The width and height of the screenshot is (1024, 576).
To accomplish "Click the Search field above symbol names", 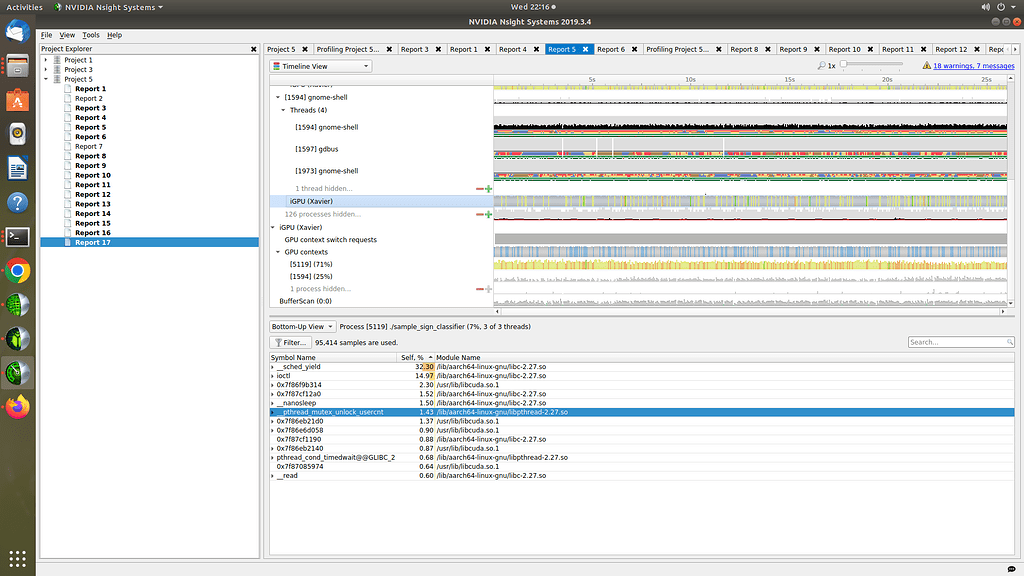I will [960, 342].
